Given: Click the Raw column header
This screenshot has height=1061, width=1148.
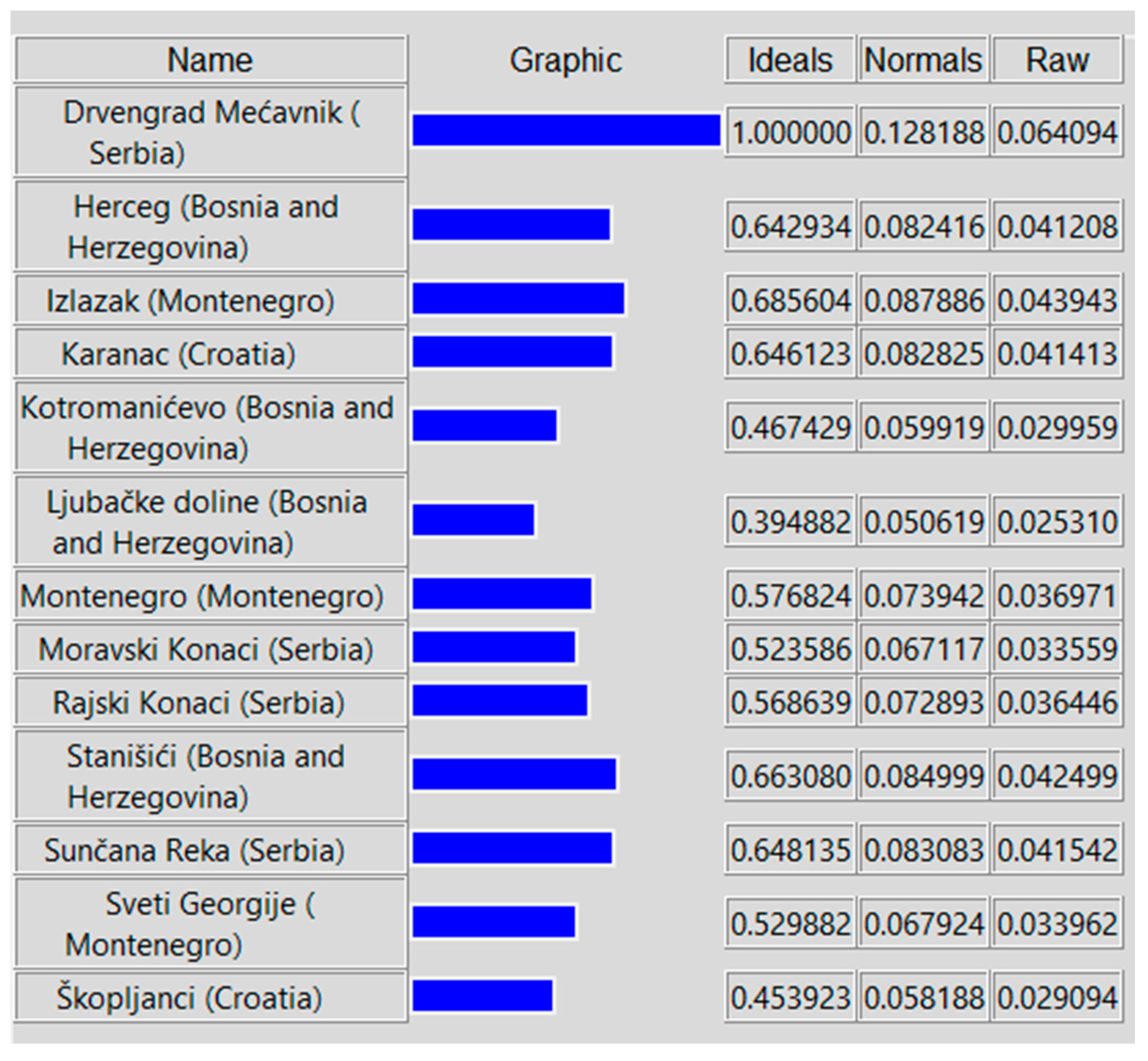Looking at the screenshot, I should pyautogui.click(x=1057, y=60).
